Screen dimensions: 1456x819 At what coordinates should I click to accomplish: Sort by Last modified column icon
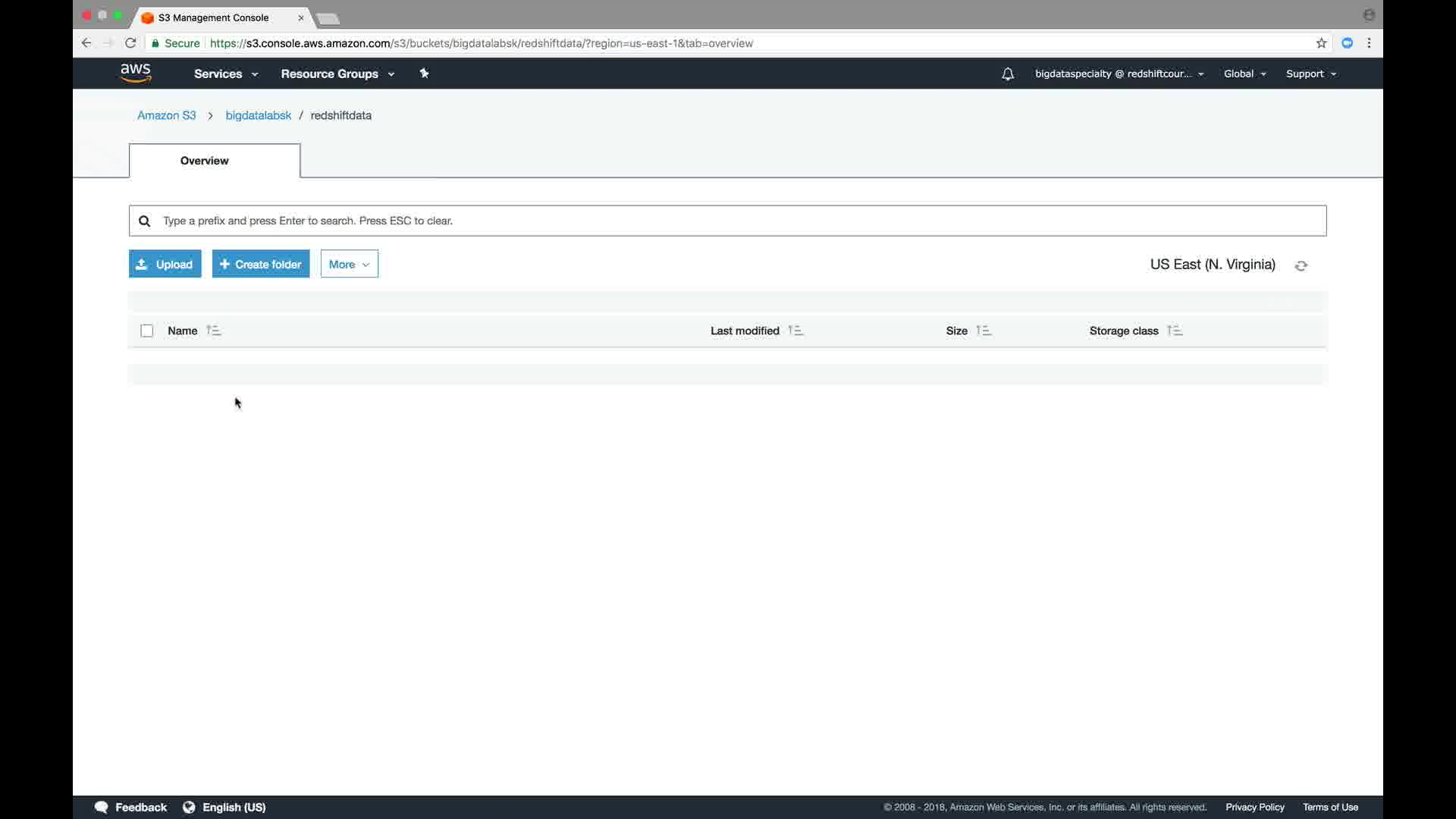[x=795, y=331]
